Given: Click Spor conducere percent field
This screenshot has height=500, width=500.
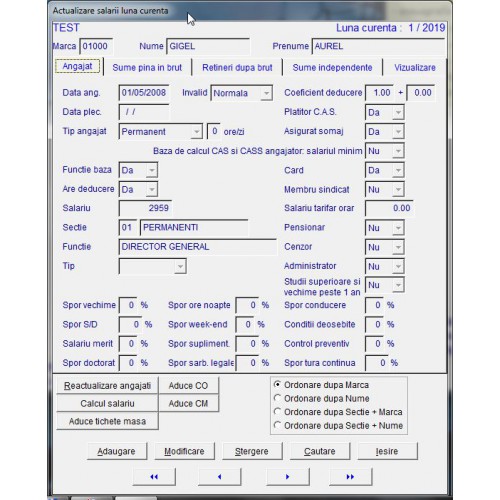Looking at the screenshot, I should (374, 305).
